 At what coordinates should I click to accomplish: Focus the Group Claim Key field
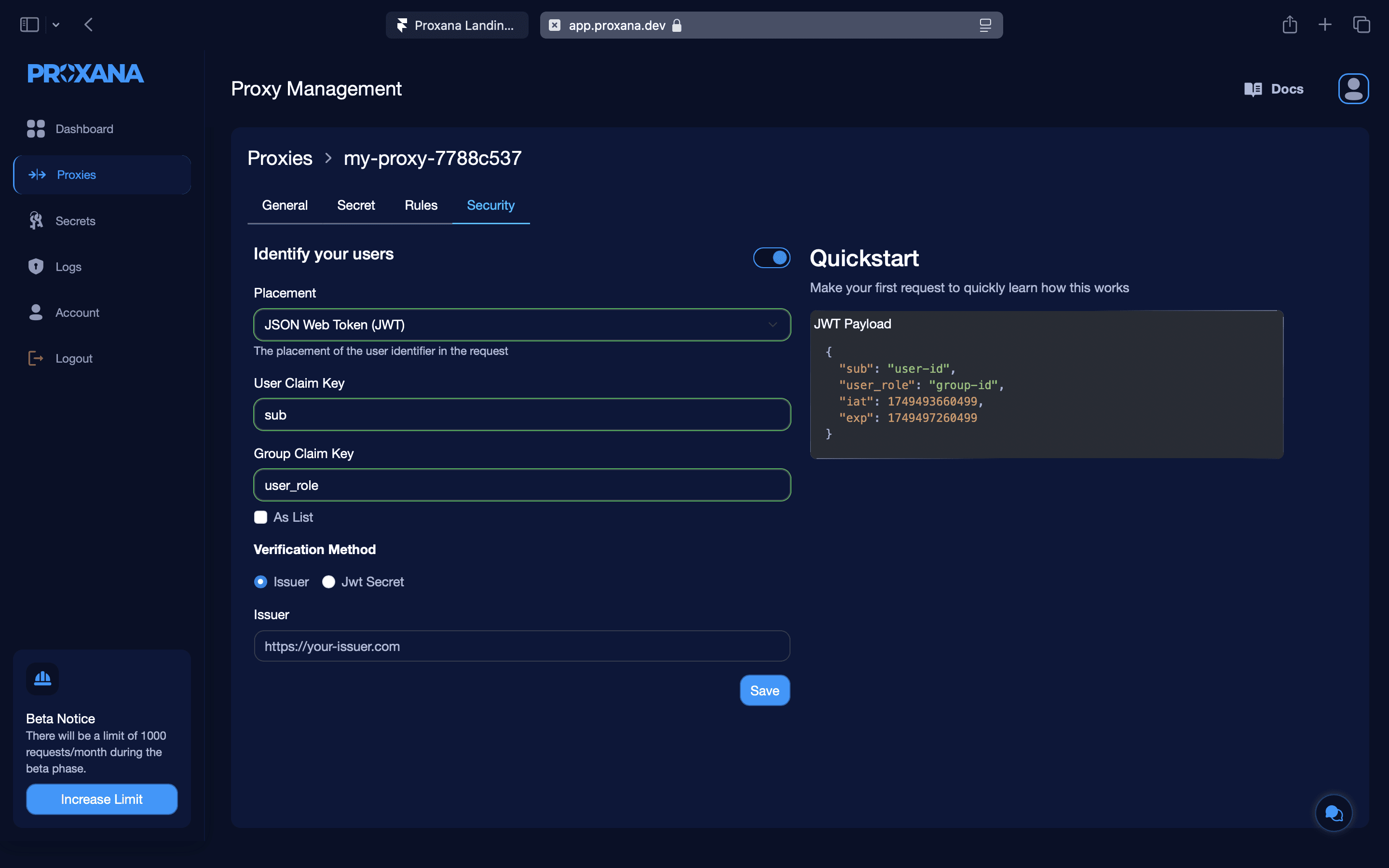(x=522, y=485)
